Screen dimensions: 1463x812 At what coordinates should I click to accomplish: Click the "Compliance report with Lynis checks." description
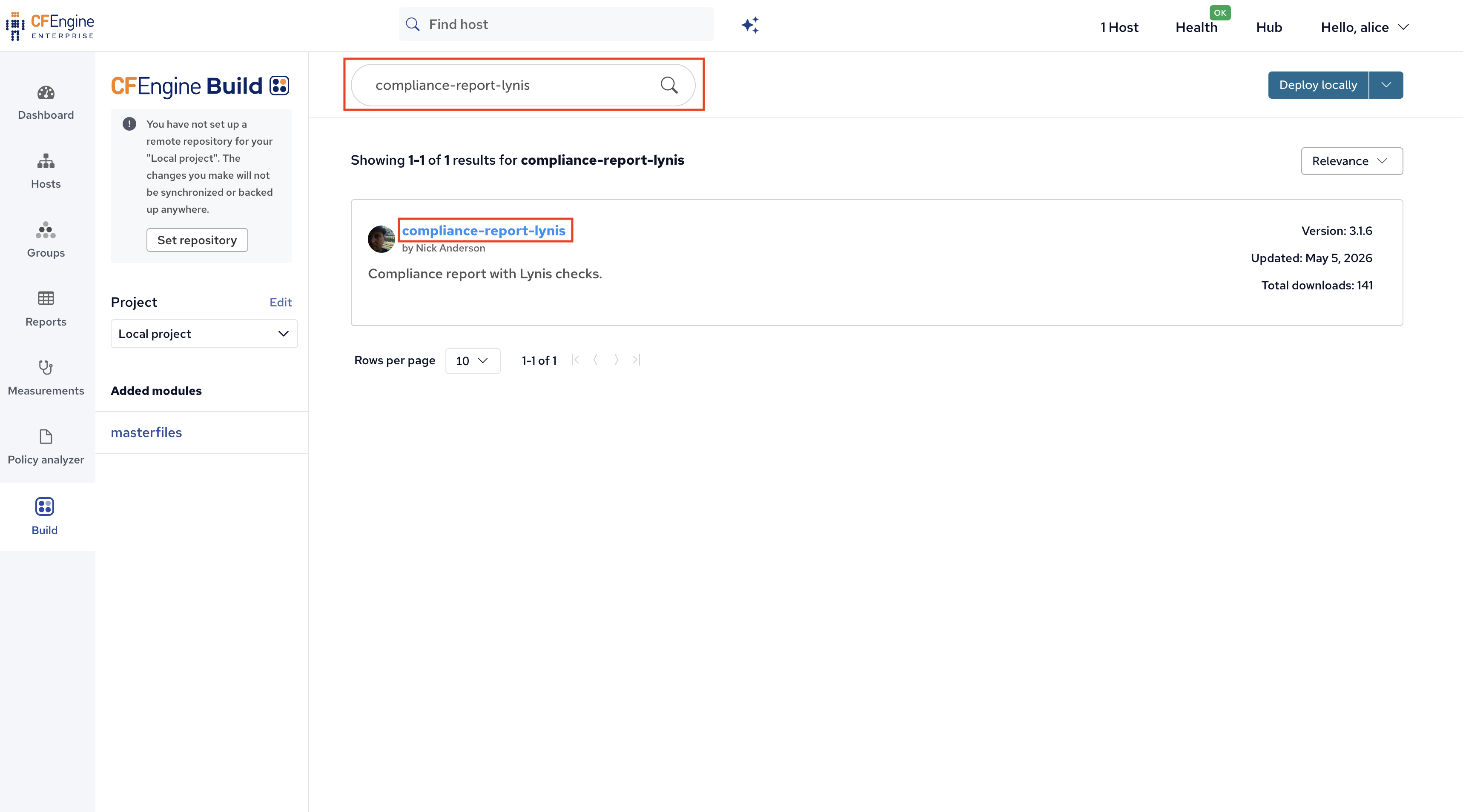point(485,274)
